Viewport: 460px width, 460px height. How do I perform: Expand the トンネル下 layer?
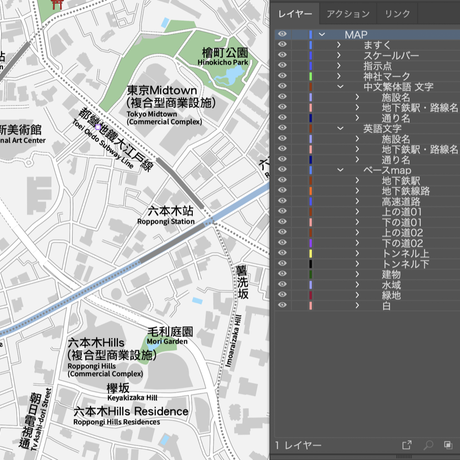[x=357, y=264]
